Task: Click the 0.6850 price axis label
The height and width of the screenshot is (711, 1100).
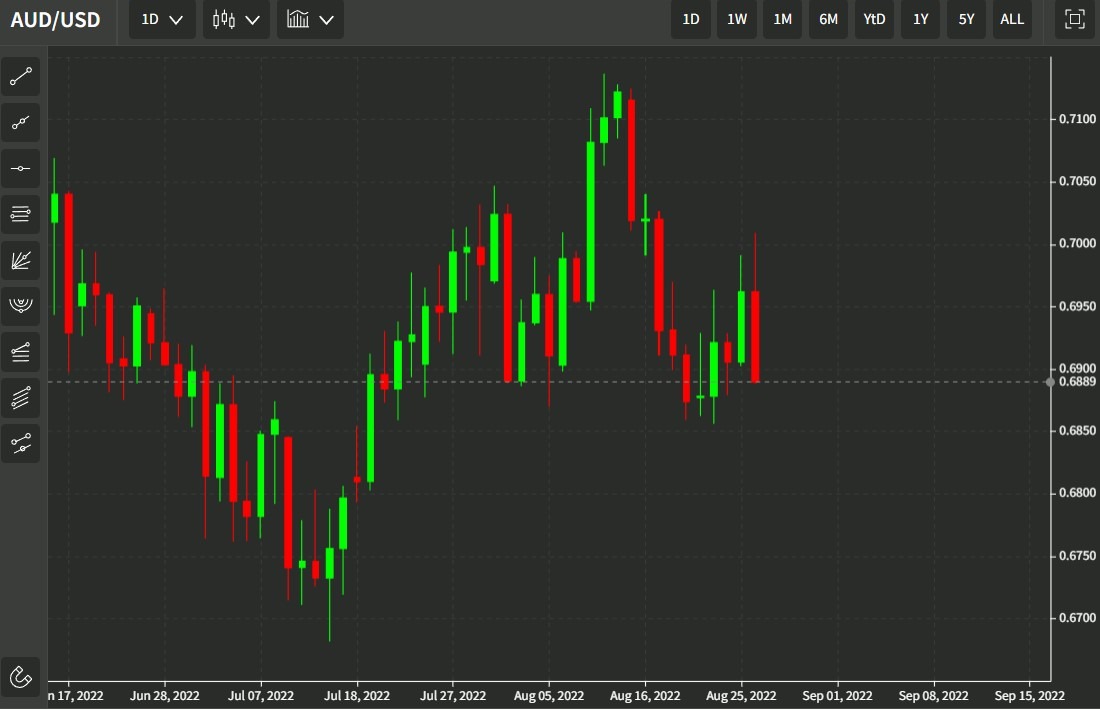Action: pos(1077,431)
